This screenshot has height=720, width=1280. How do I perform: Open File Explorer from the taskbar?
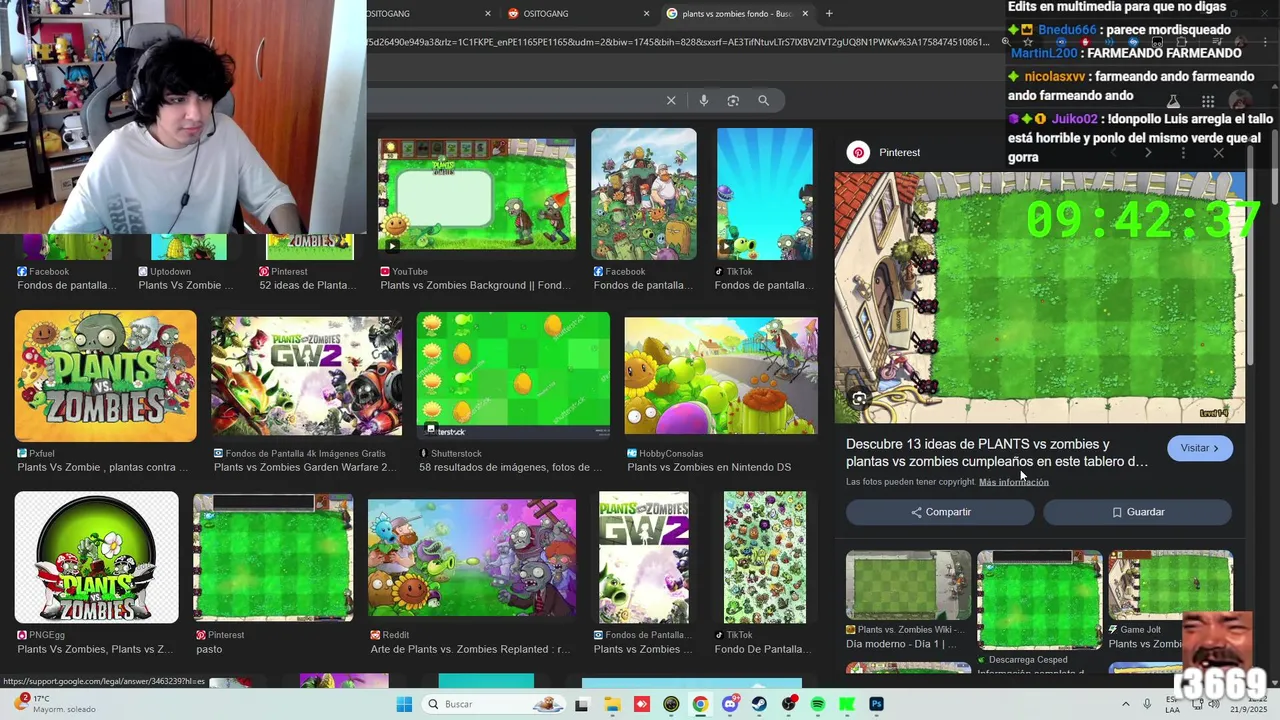point(612,704)
